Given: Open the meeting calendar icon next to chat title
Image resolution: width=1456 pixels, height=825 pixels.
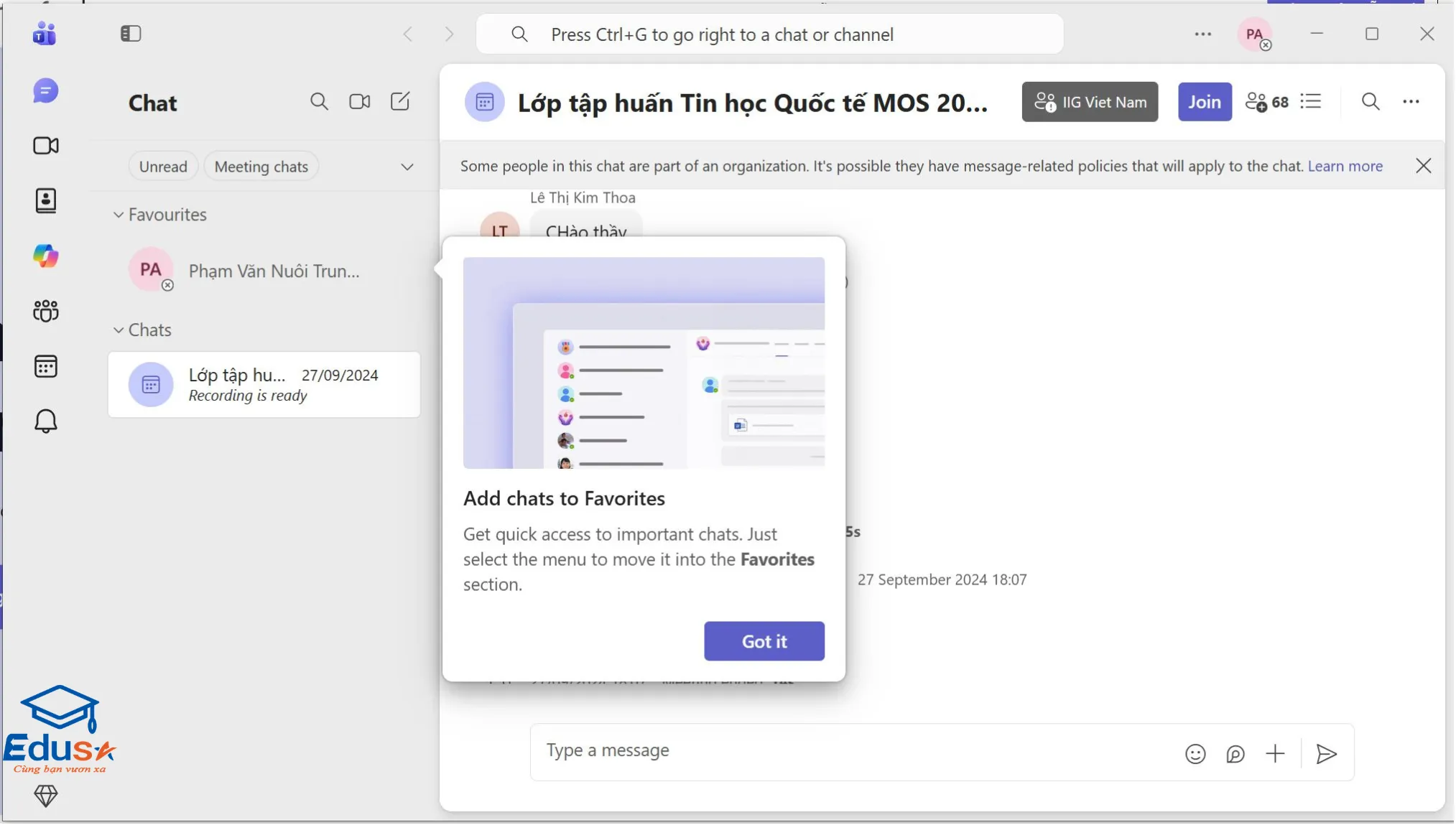Looking at the screenshot, I should tap(485, 102).
